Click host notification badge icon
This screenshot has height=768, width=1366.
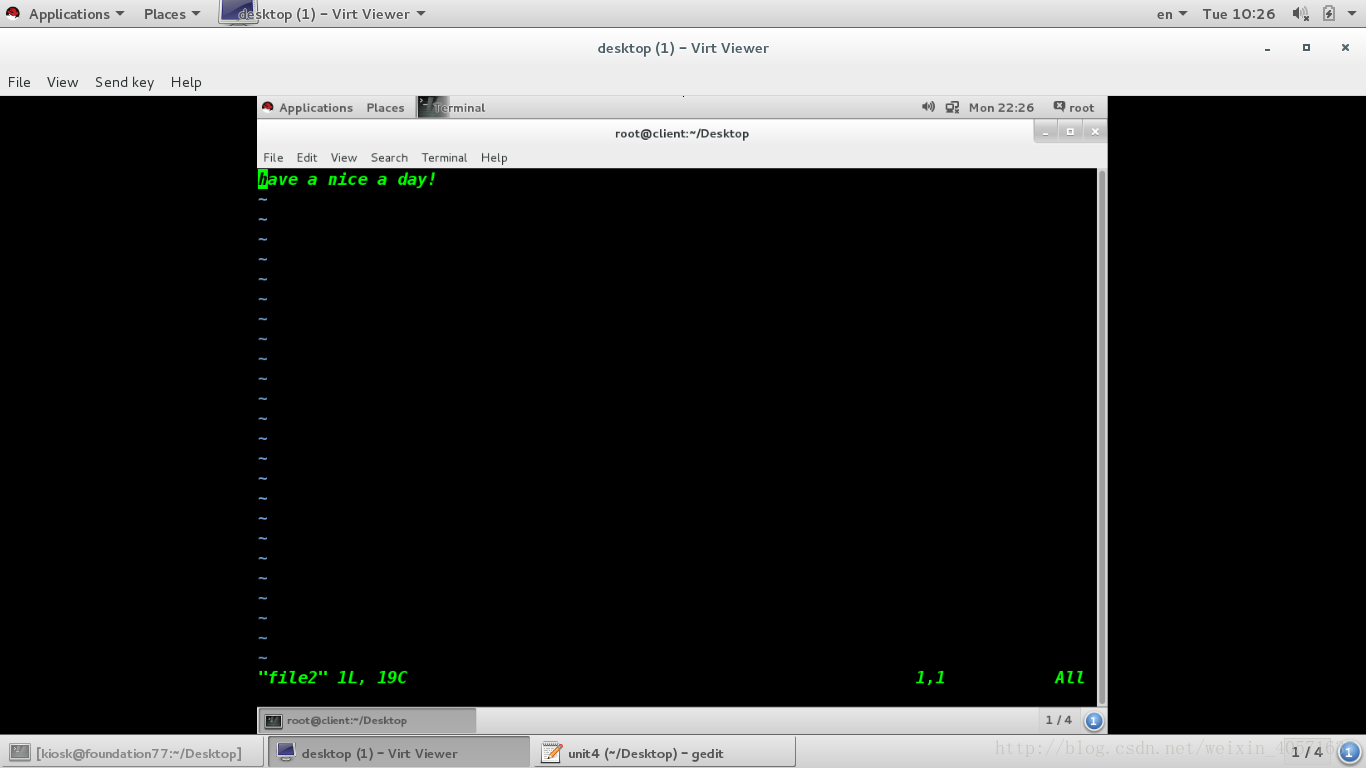(x=1349, y=752)
